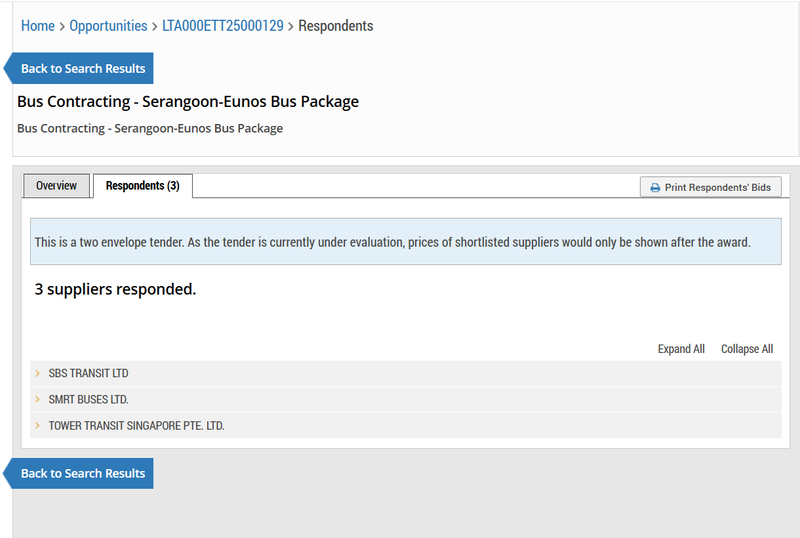Image resolution: width=800 pixels, height=538 pixels.
Task: Go to the Home breadcrumb link
Action: [x=38, y=26]
